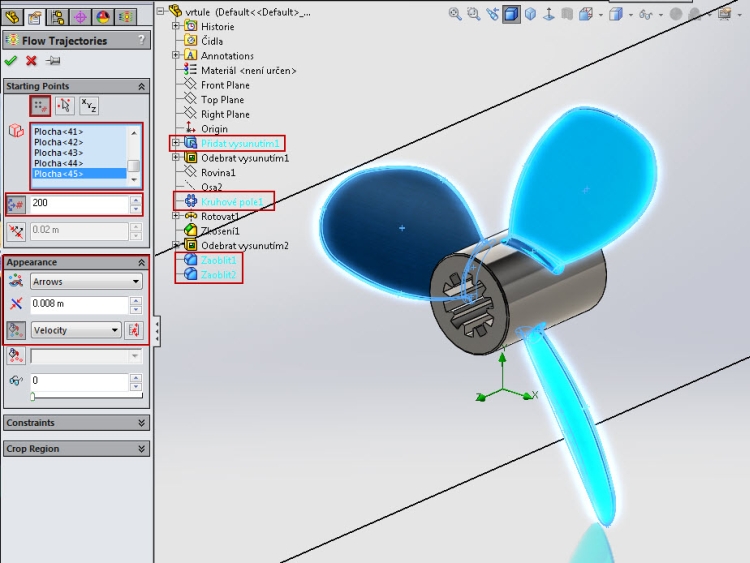Click the faces list scrollbar down arrow

click(x=134, y=180)
